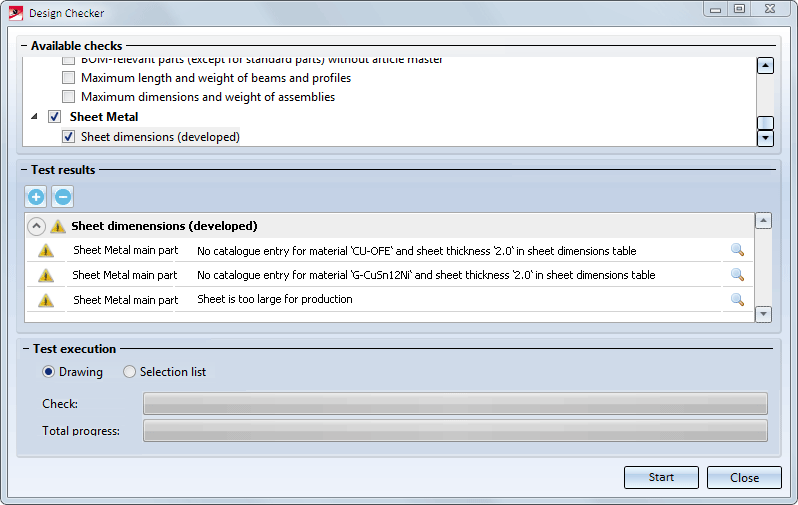The width and height of the screenshot is (798, 505).
Task: Click the Design Checker title bar app icon
Action: click(16, 13)
